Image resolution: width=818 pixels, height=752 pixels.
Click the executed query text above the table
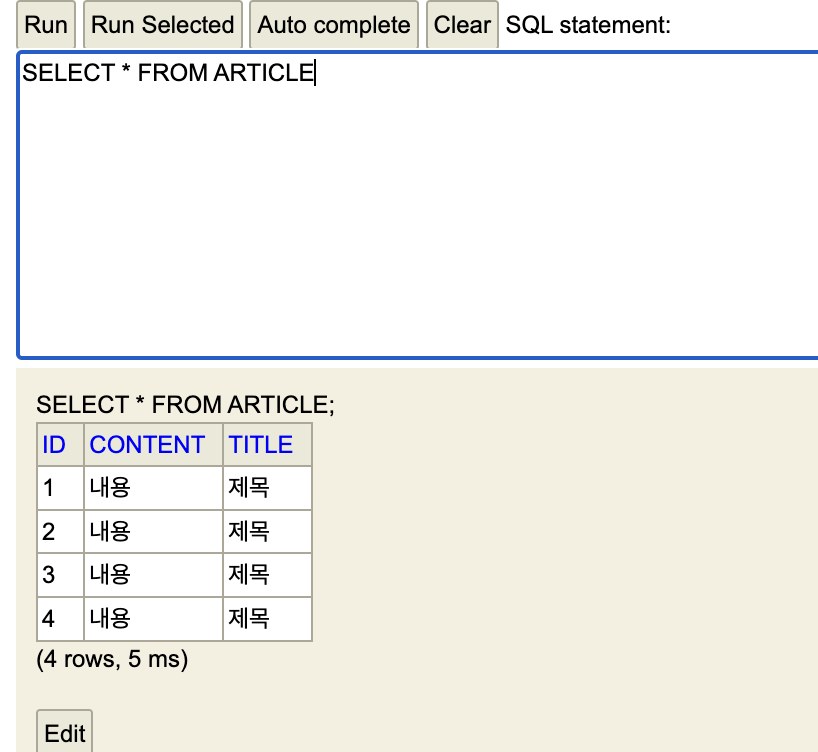tap(185, 404)
